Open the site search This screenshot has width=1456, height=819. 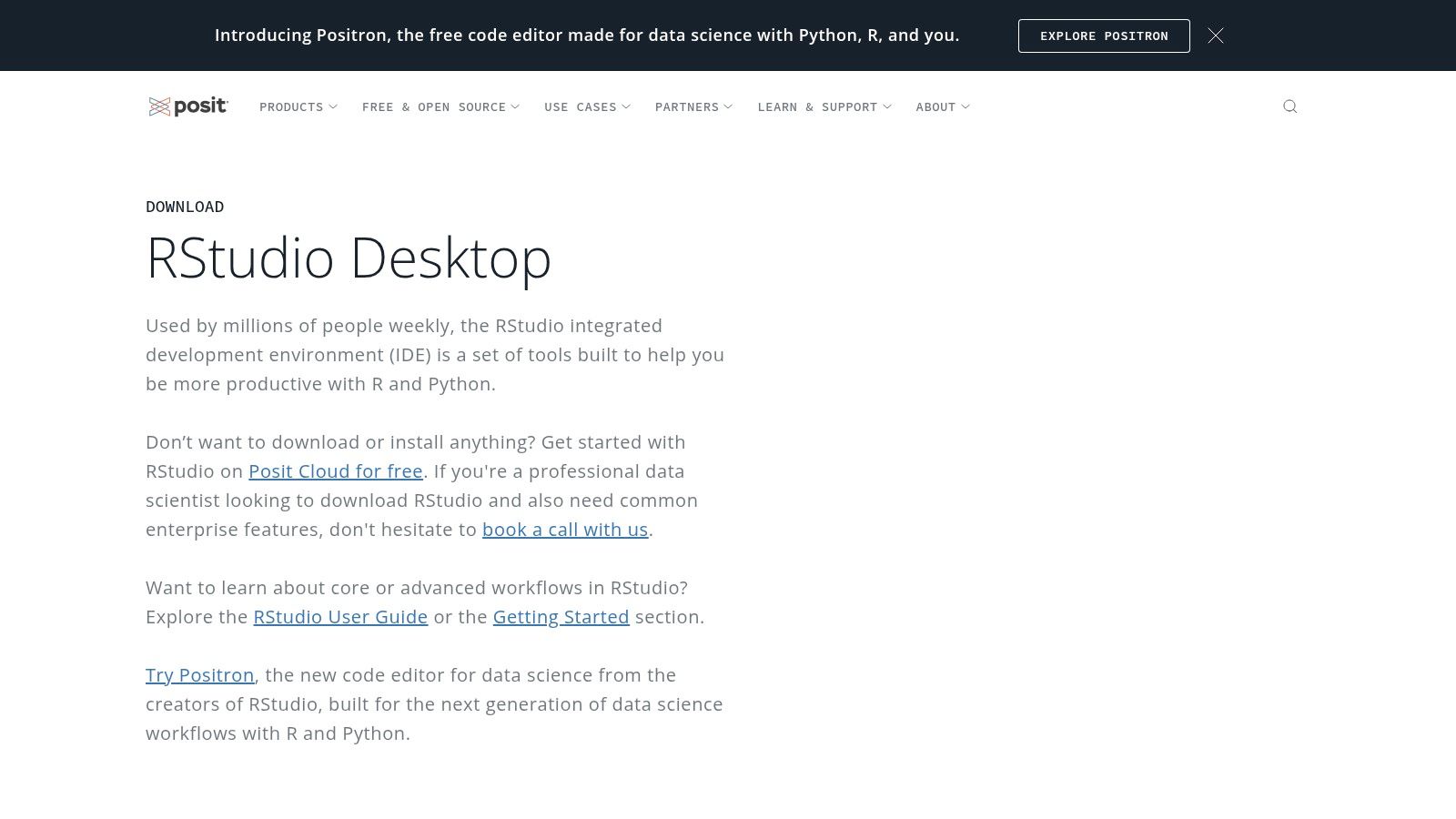click(1290, 106)
